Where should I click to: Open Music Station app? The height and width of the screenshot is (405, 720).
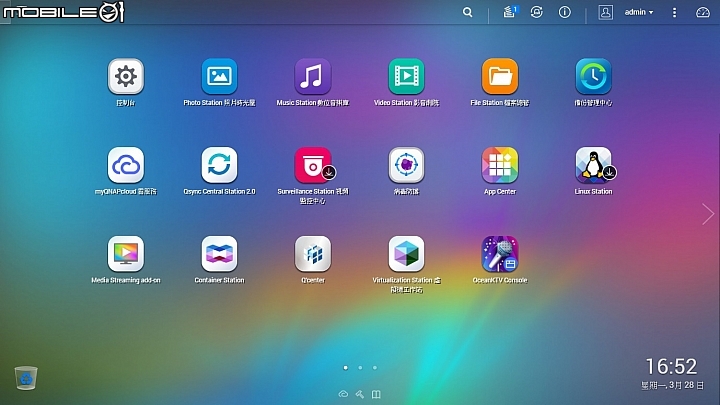(313, 76)
